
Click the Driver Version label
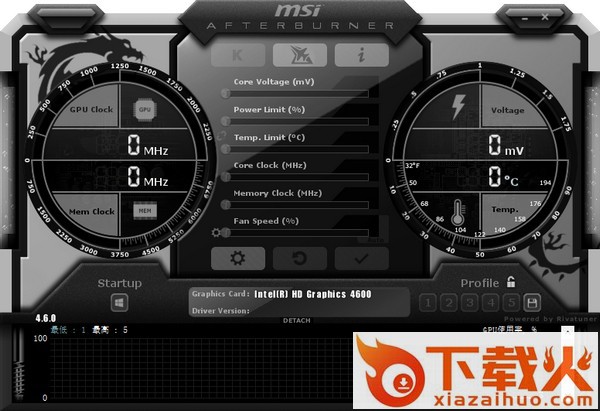click(221, 311)
